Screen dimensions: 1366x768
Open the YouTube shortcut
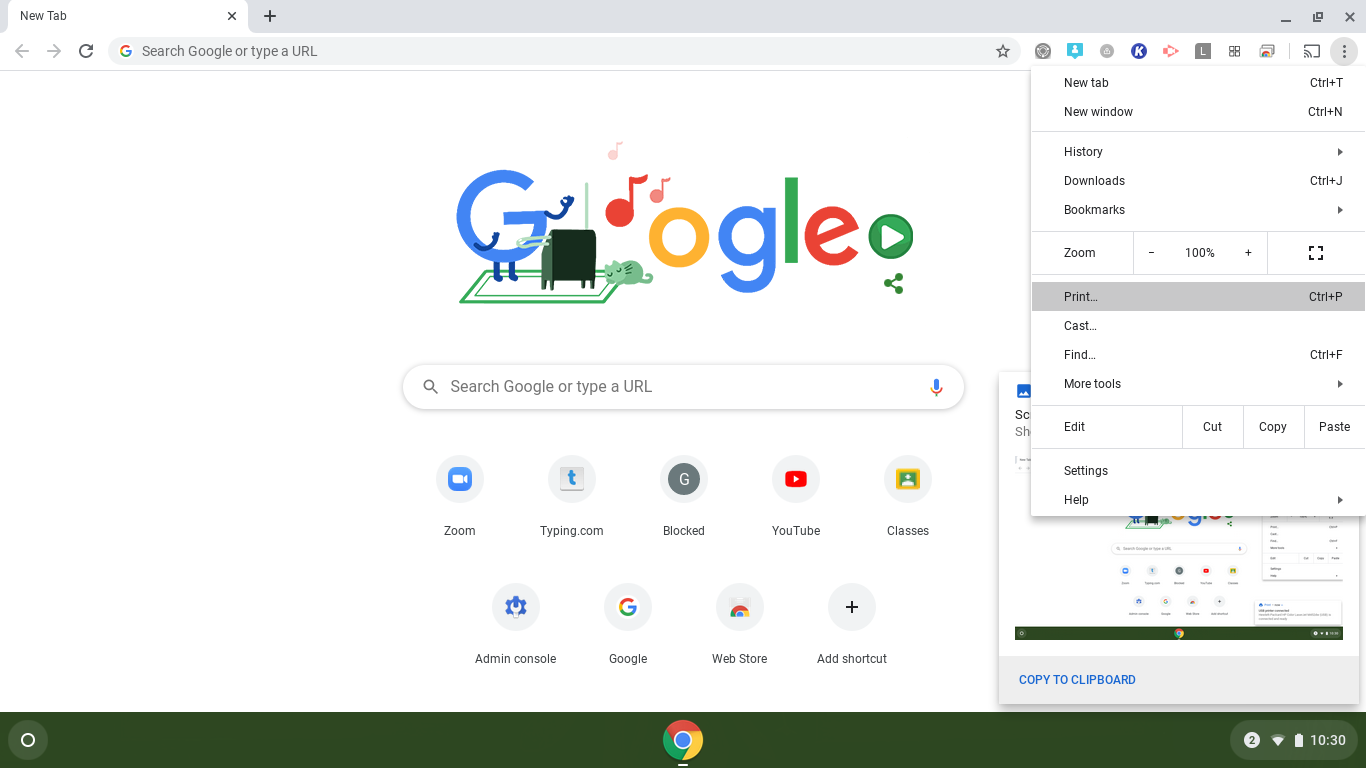(x=796, y=495)
